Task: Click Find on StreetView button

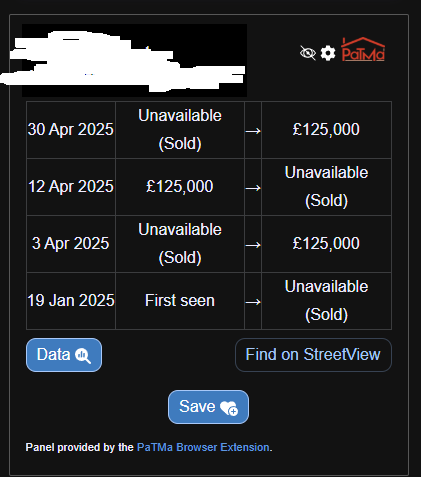Action: [x=313, y=355]
